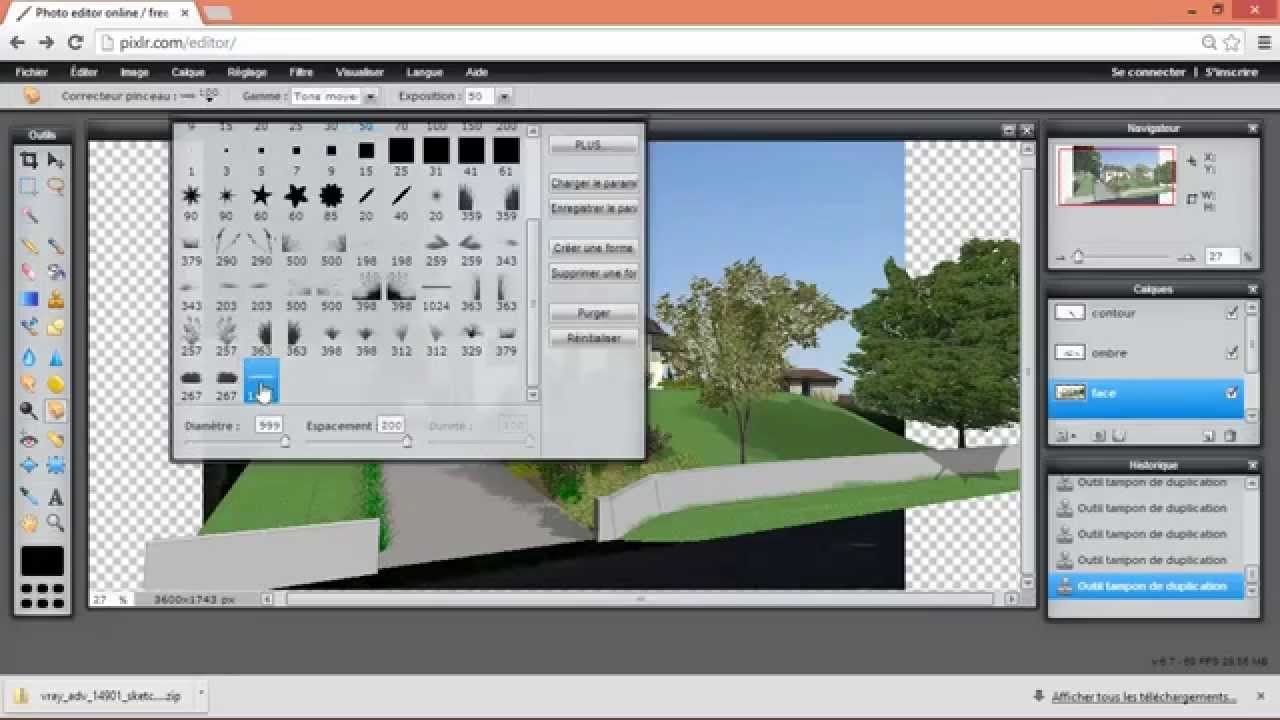Select the Pencil tool
Screen dimensions: 1280x720
coord(29,245)
